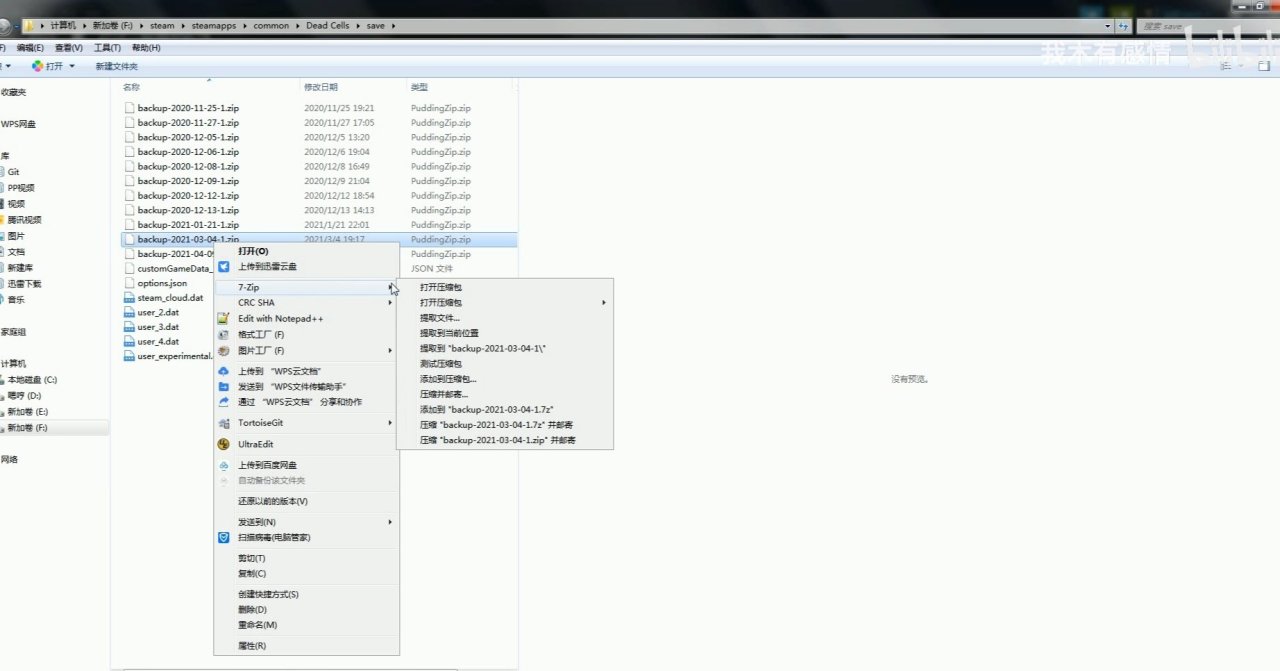
Task: Sort by the 名称 column header
Action: point(210,88)
